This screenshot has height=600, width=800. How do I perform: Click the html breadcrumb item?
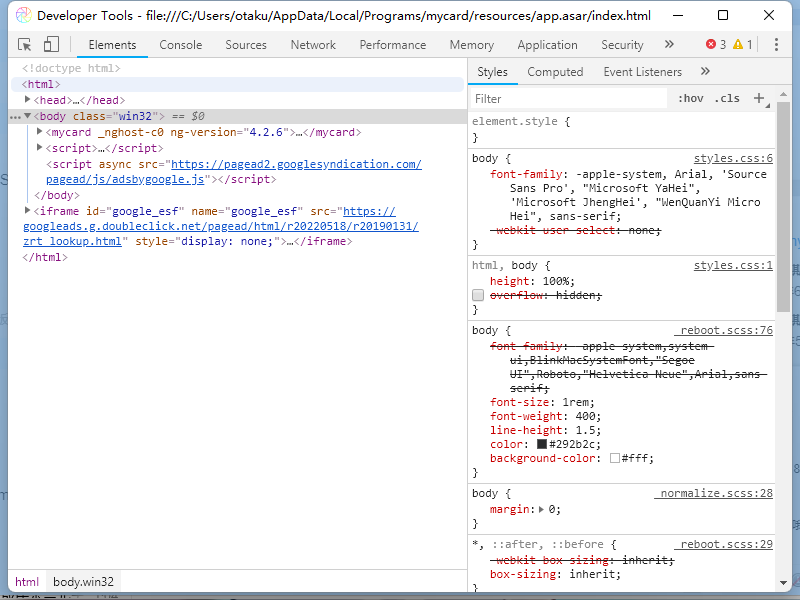27,582
